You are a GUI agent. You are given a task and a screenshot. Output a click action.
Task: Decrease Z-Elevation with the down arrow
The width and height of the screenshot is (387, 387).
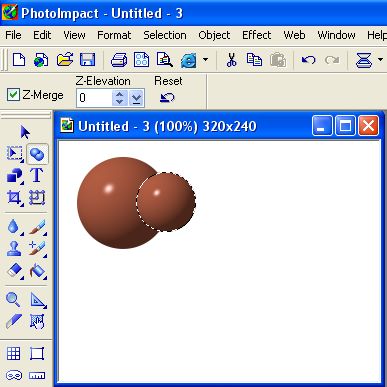point(120,102)
